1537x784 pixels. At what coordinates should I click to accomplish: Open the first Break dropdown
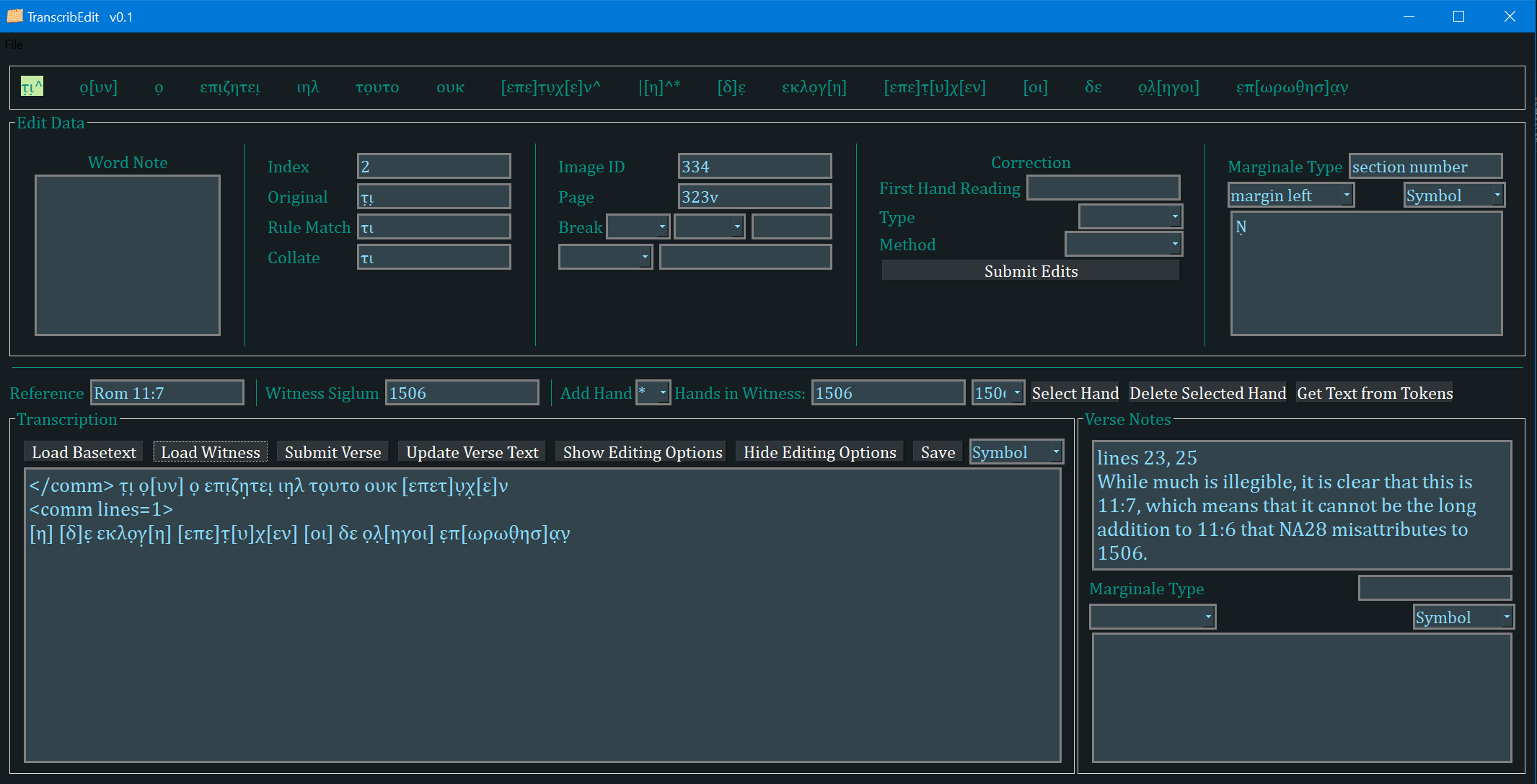pyautogui.click(x=661, y=226)
